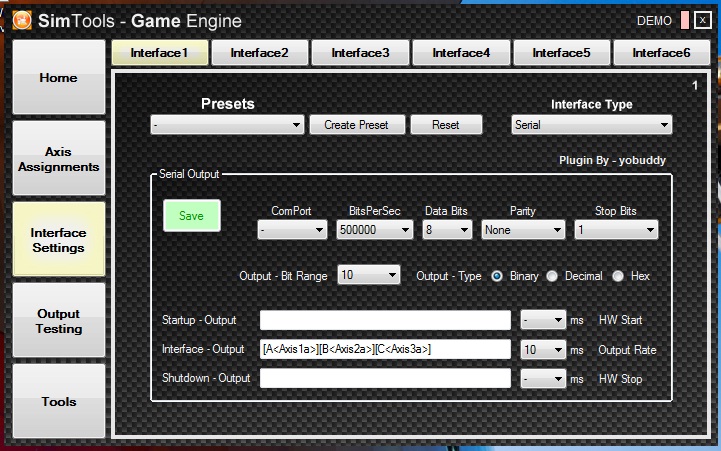721x451 pixels.
Task: Open Interface Settings section
Action: 59,240
